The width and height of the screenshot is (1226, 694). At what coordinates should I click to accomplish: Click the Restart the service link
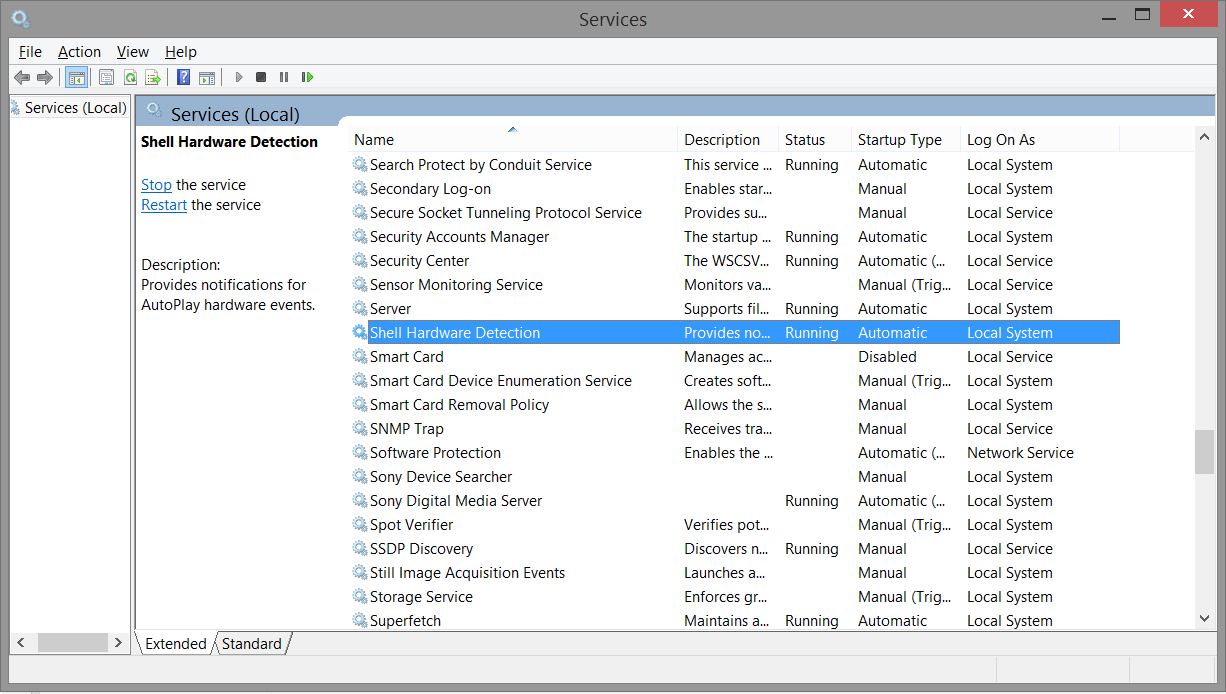[164, 205]
